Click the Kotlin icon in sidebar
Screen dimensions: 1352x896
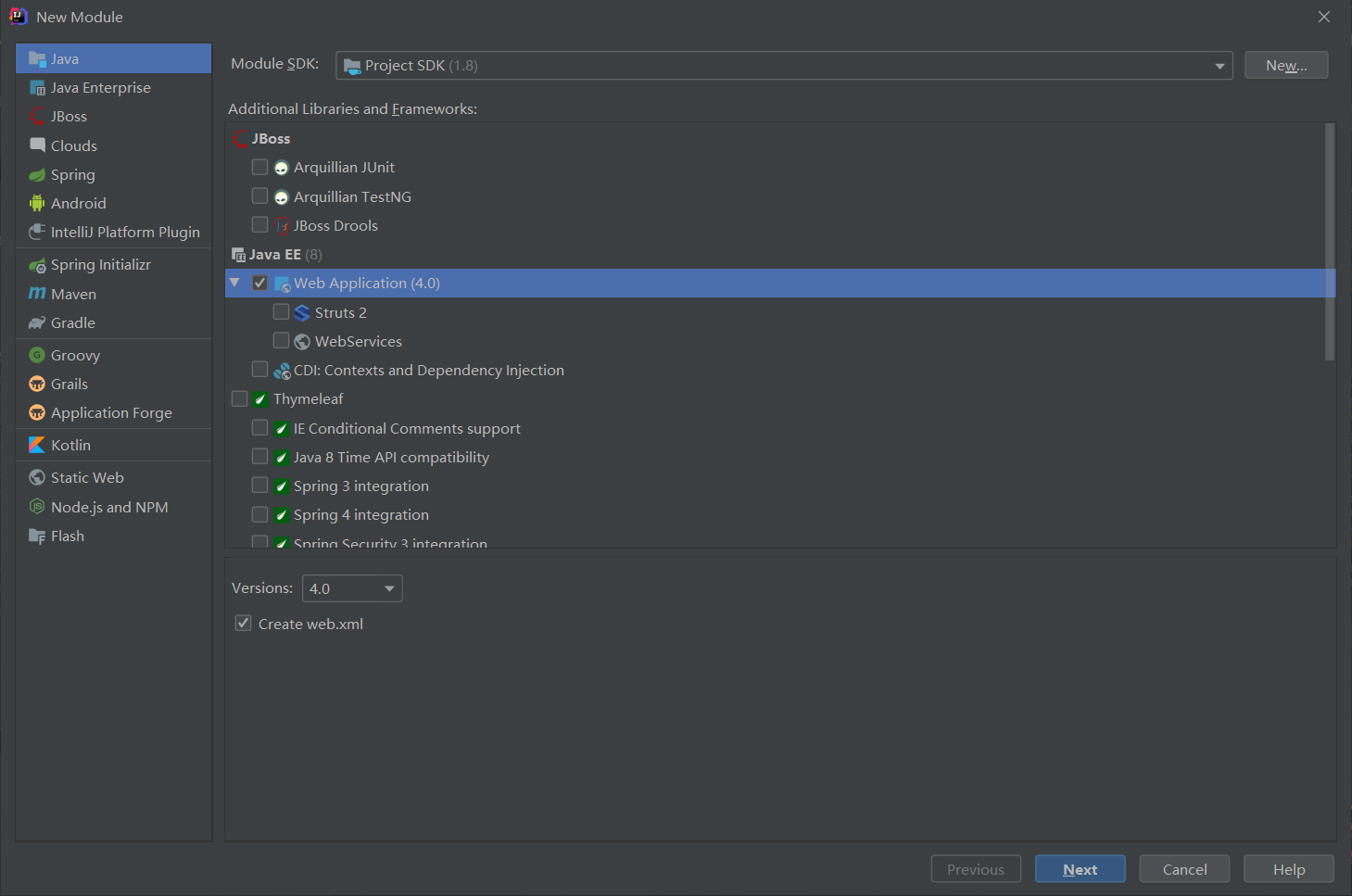pyautogui.click(x=37, y=445)
